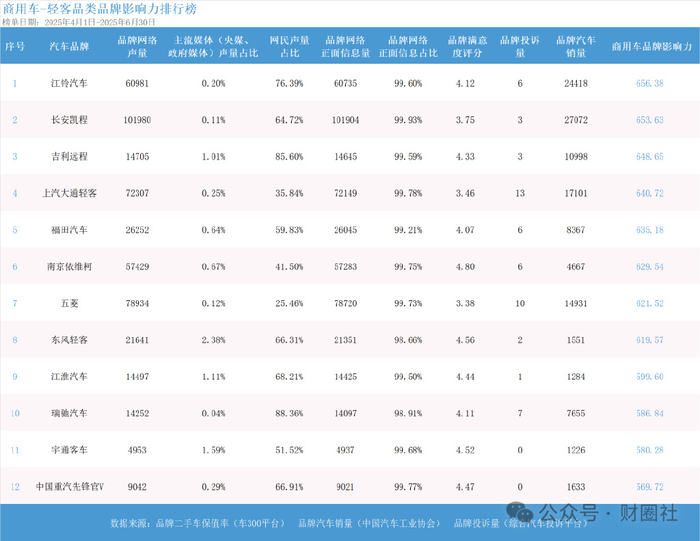Click the 品牌投诉量 column header
700x541 pixels.
tap(520, 46)
